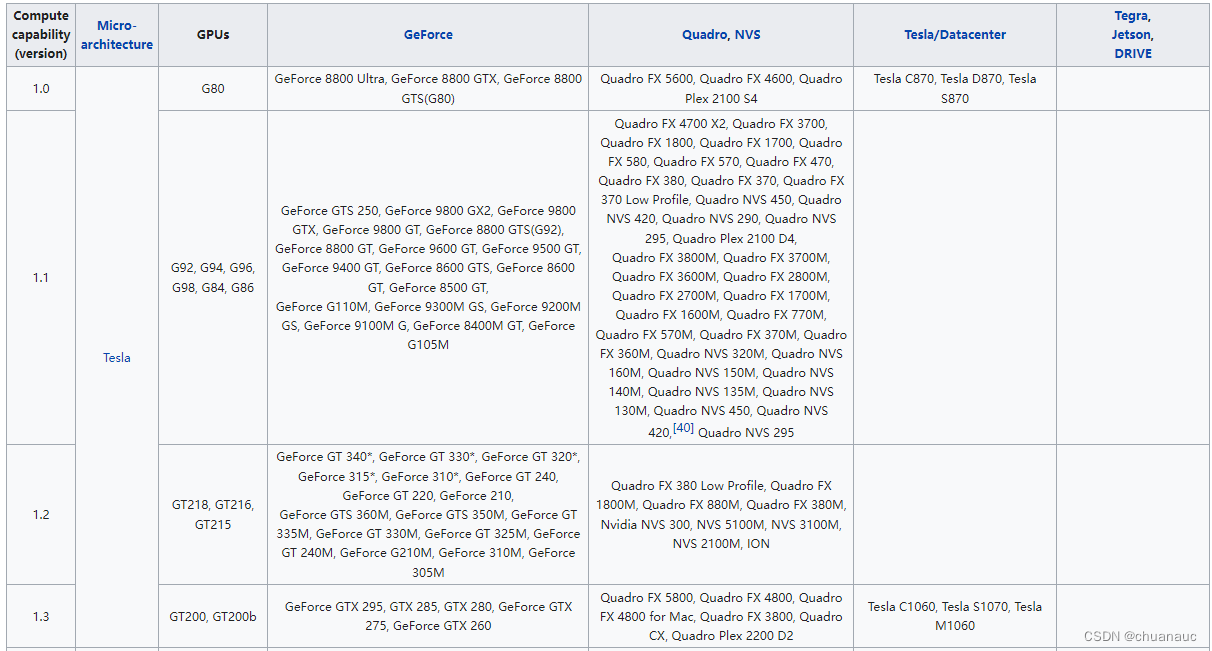
Task: Open footnote reference 40
Action: click(683, 428)
